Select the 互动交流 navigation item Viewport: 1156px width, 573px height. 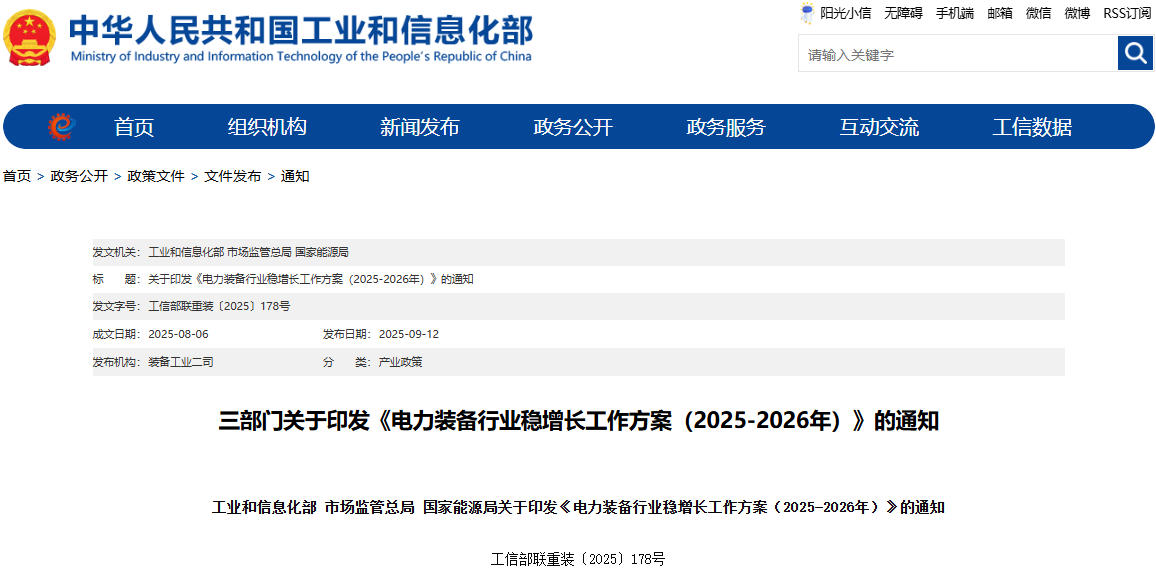click(879, 127)
